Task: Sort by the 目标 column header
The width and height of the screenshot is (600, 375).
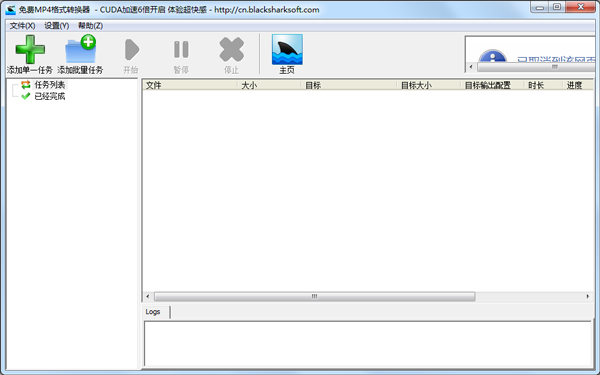Action: click(349, 85)
